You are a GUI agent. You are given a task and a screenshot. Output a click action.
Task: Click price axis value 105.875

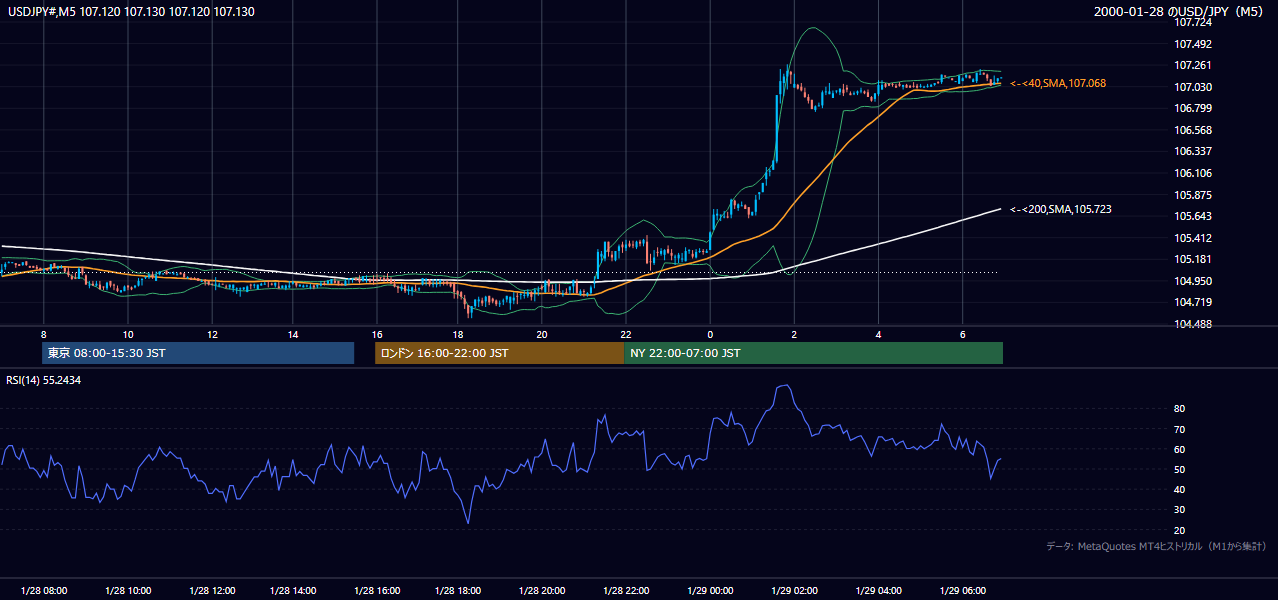coord(1193,195)
